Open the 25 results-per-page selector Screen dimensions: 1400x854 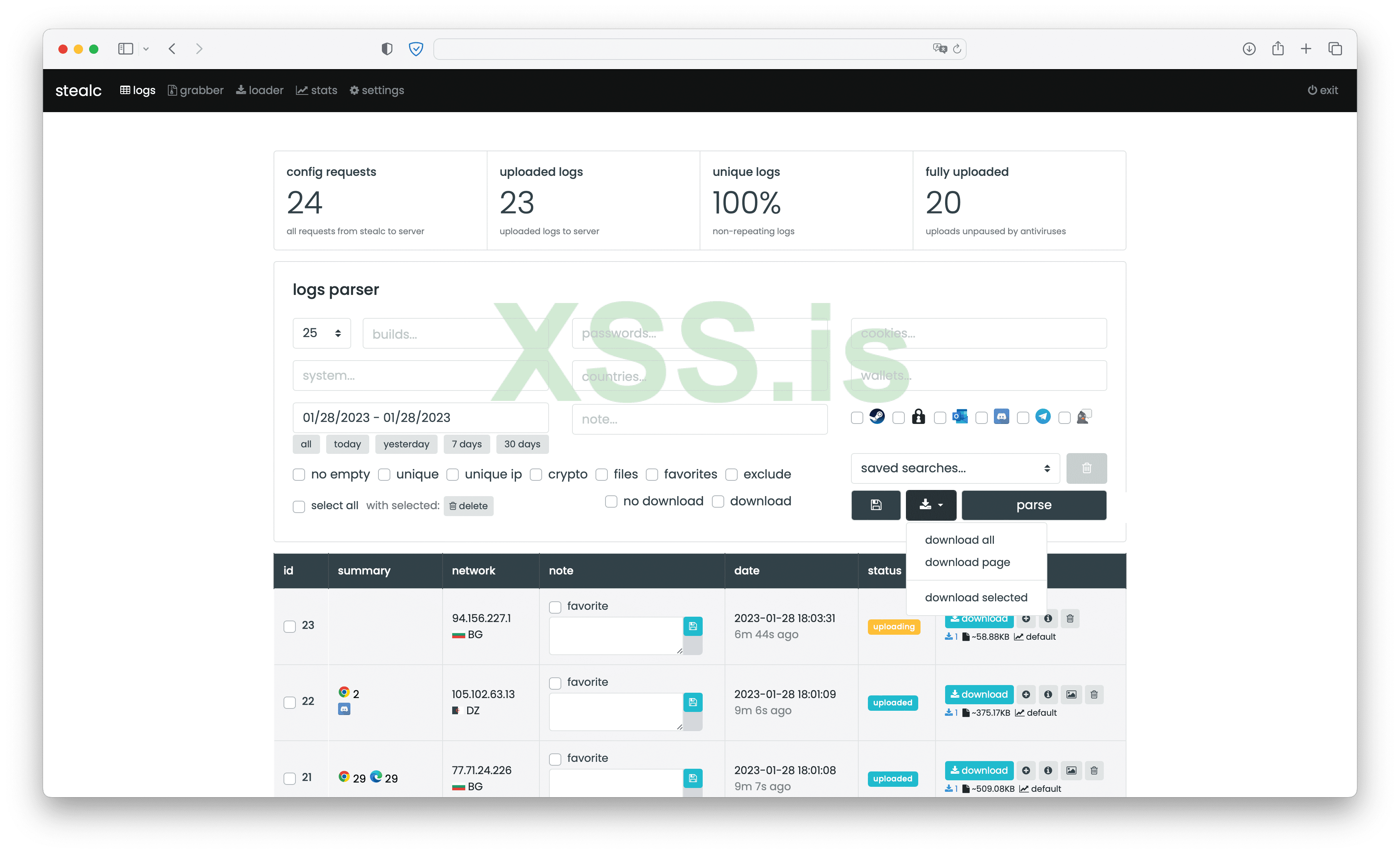point(322,333)
